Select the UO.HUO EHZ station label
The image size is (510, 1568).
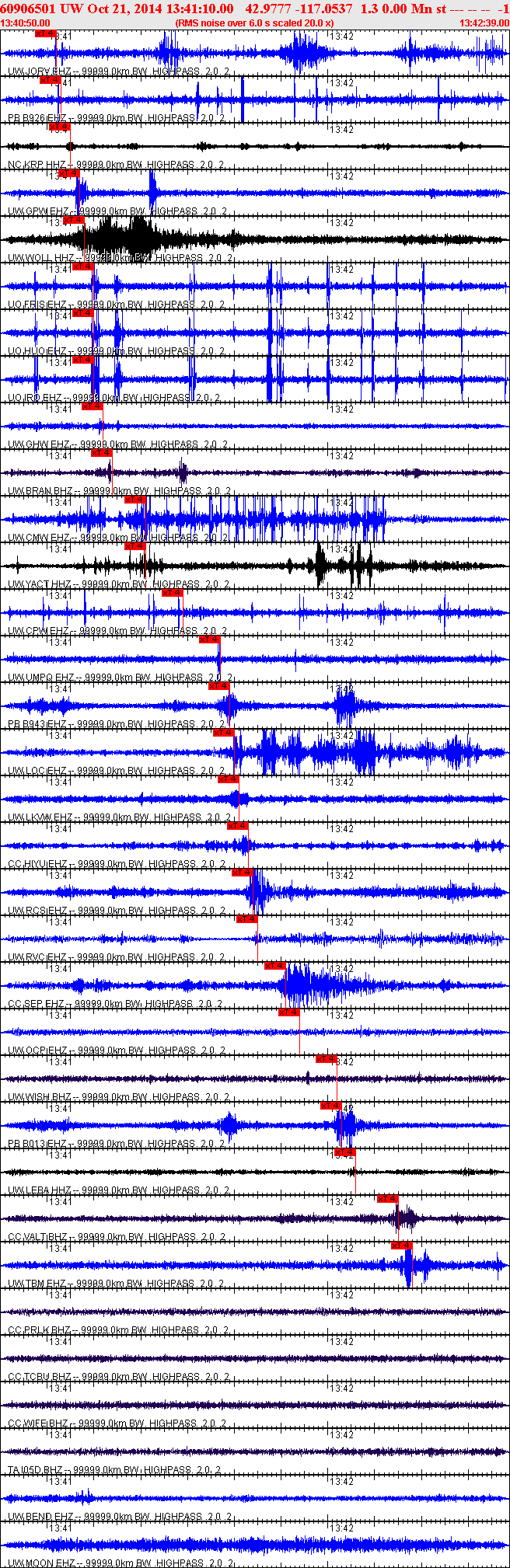click(x=37, y=351)
